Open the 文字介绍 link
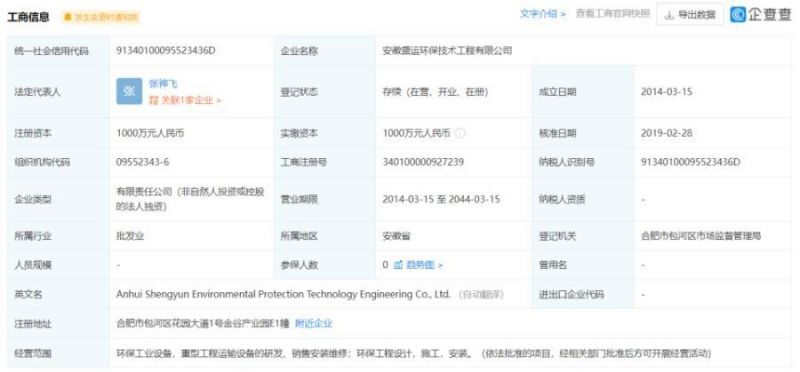The image size is (800, 372). (x=543, y=14)
